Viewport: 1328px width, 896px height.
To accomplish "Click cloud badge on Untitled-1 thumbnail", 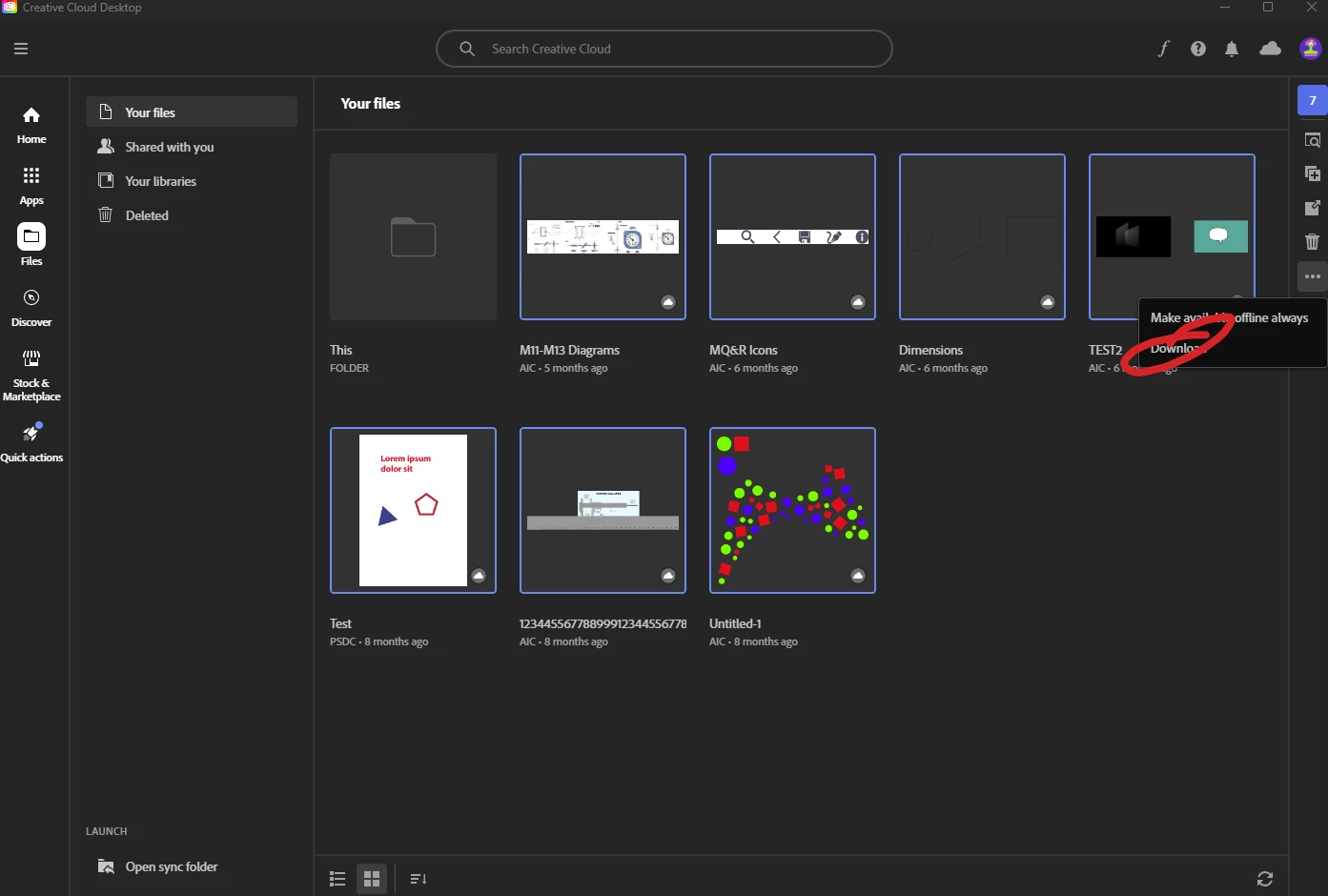I will [x=858, y=576].
